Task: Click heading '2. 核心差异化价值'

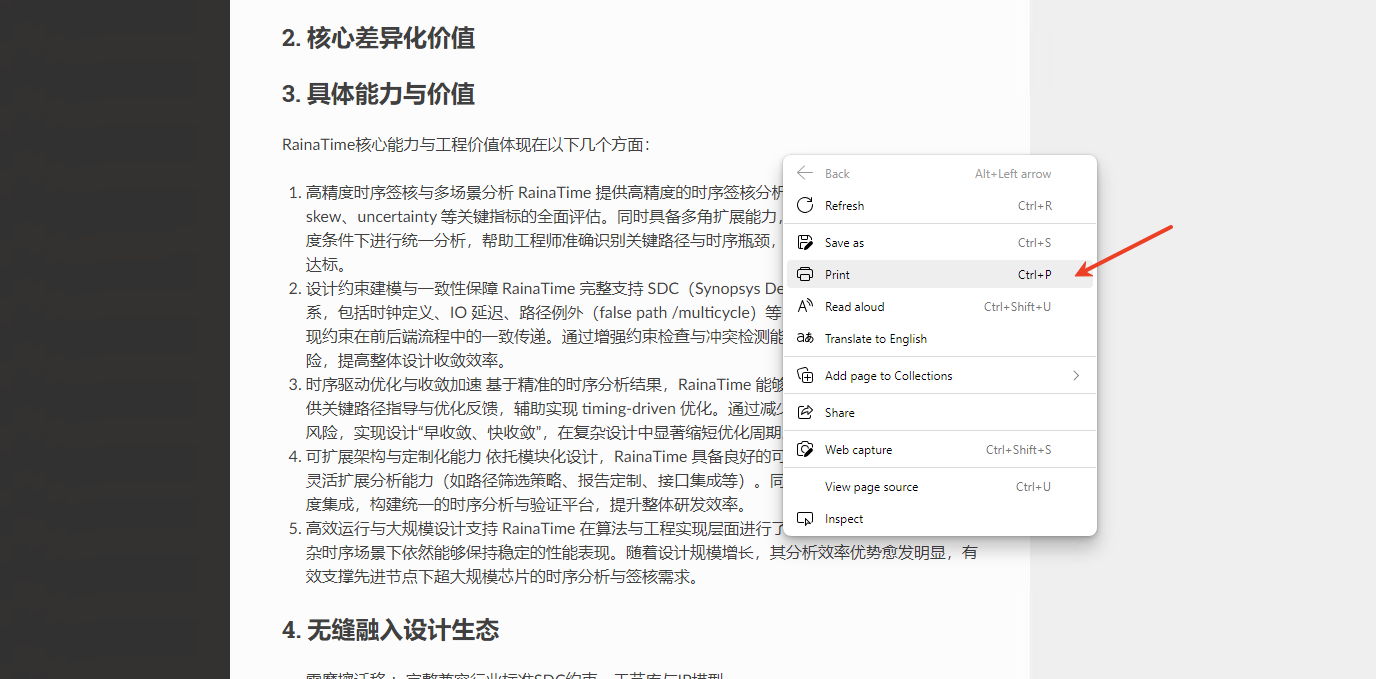Action: pos(378,39)
